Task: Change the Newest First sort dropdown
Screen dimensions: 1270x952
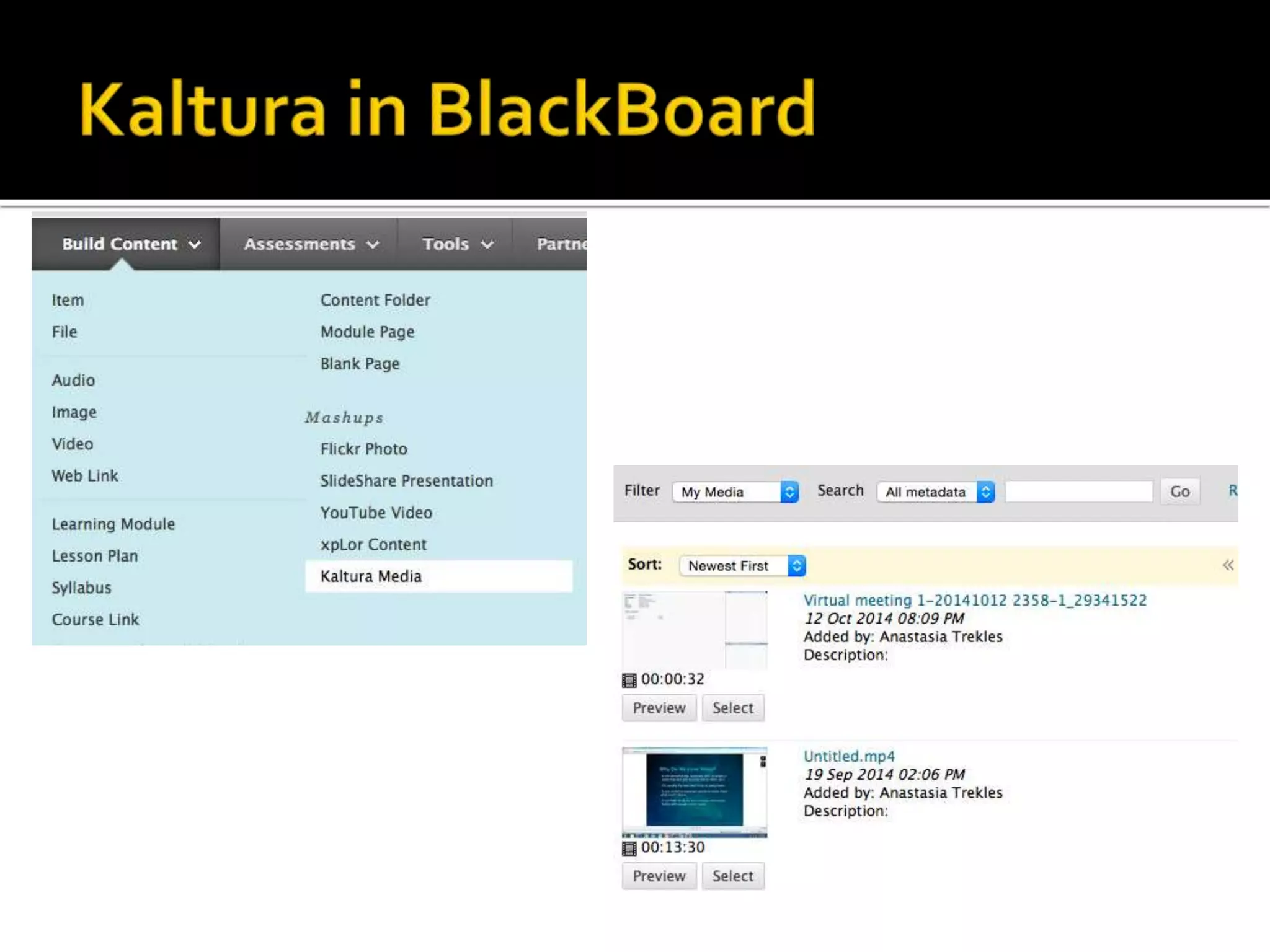Action: point(742,566)
